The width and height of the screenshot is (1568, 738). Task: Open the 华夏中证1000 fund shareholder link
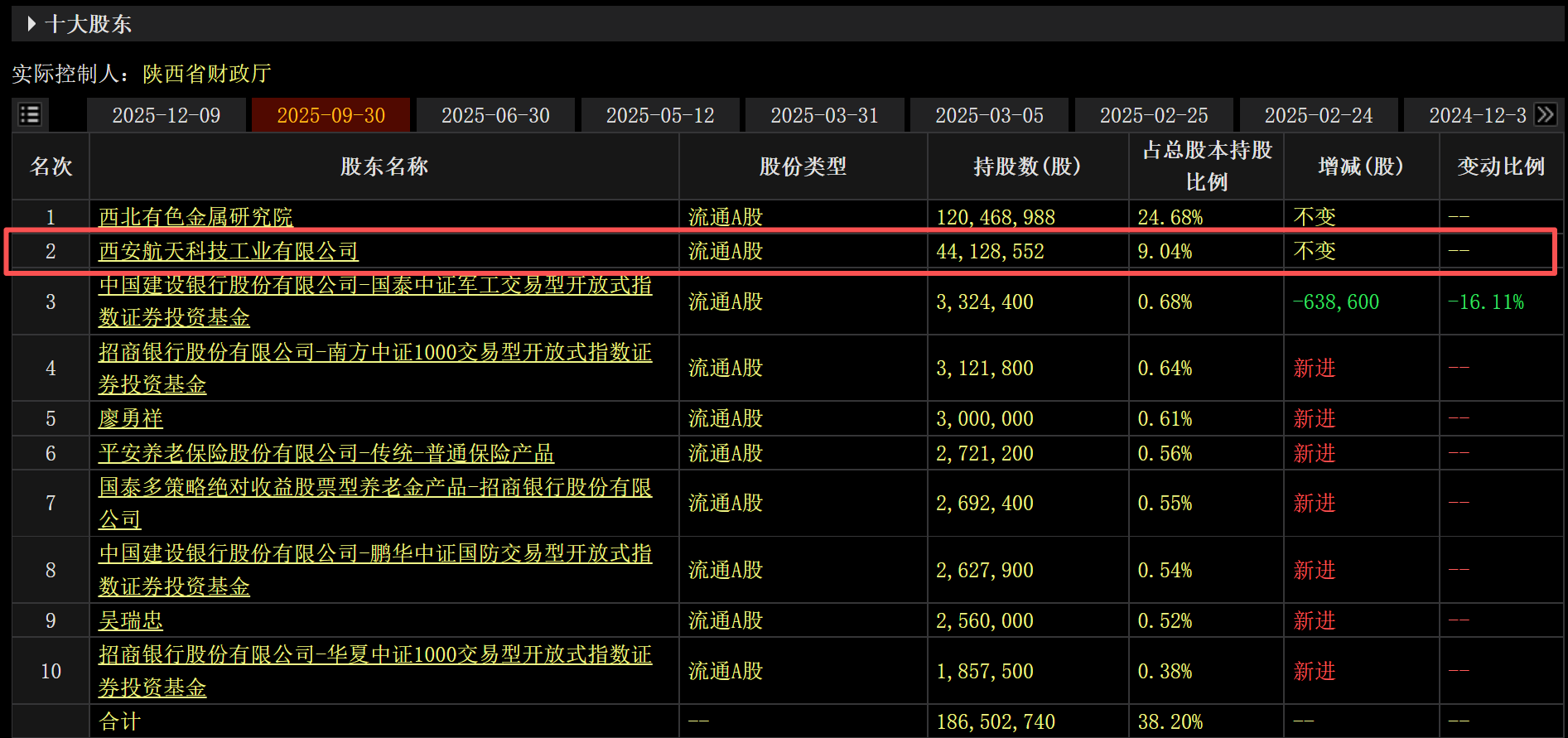(375, 671)
